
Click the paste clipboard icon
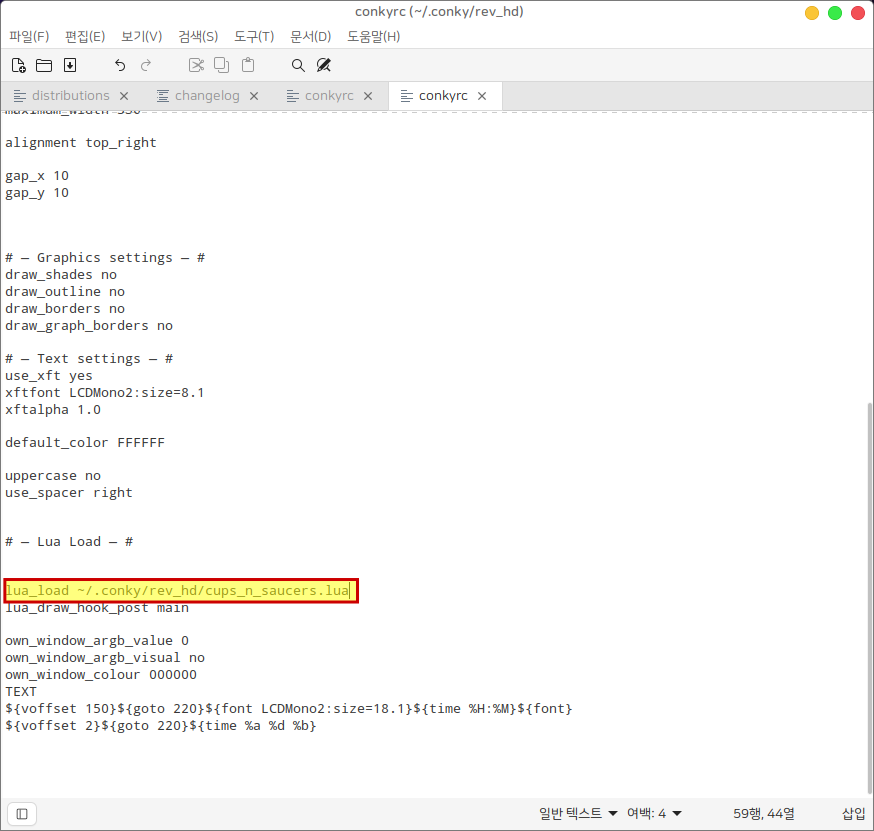(248, 65)
